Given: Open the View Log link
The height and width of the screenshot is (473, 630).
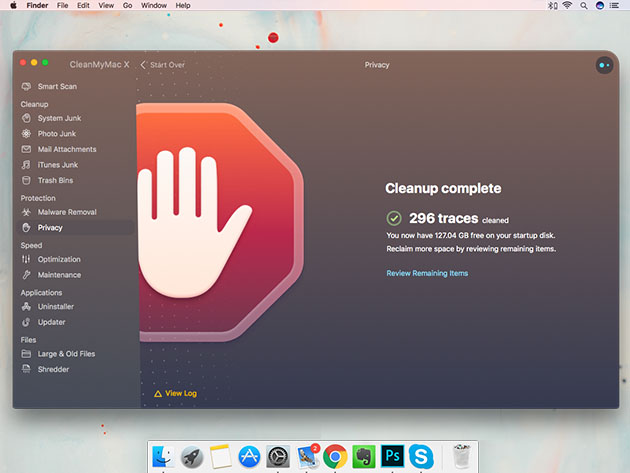Looking at the screenshot, I should [181, 393].
